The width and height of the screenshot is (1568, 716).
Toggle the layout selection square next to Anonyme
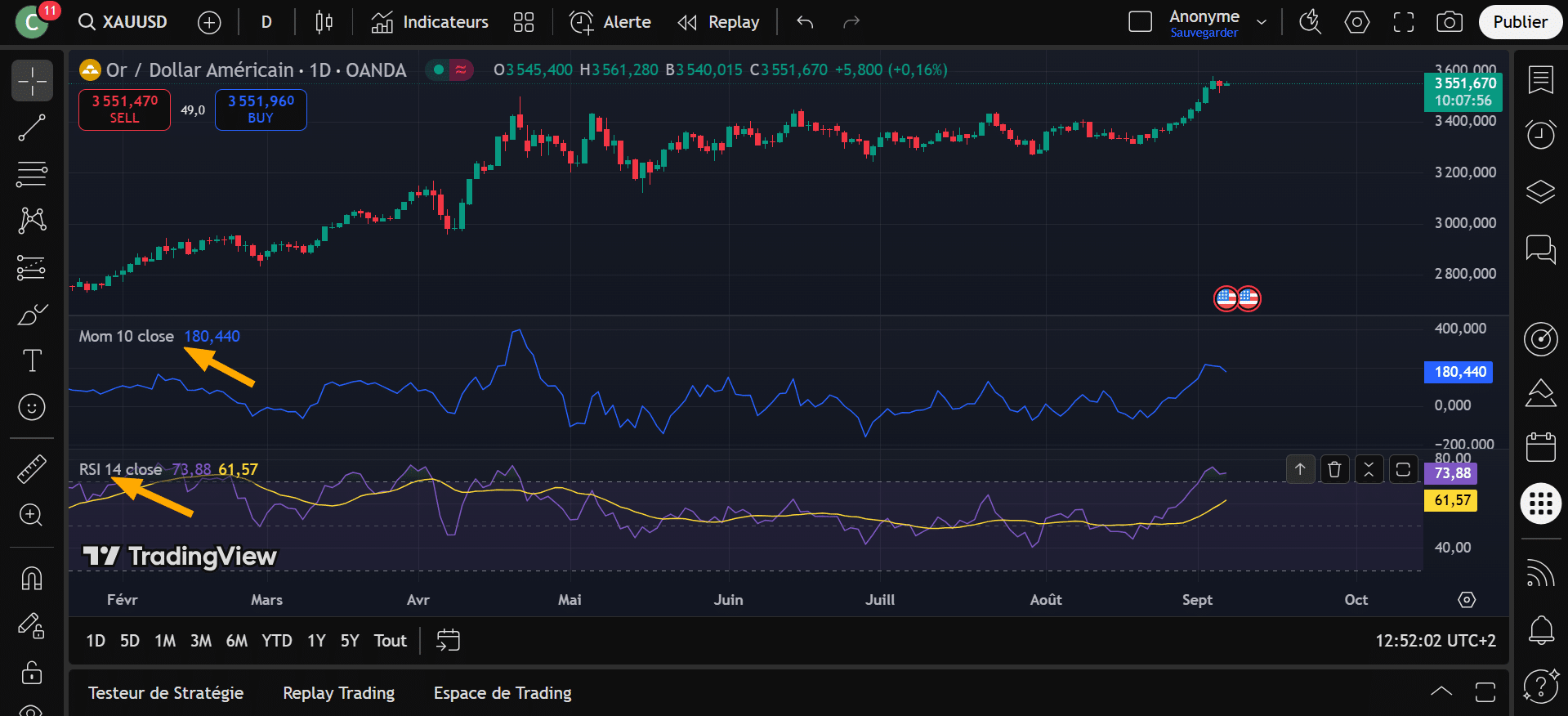[x=1140, y=22]
